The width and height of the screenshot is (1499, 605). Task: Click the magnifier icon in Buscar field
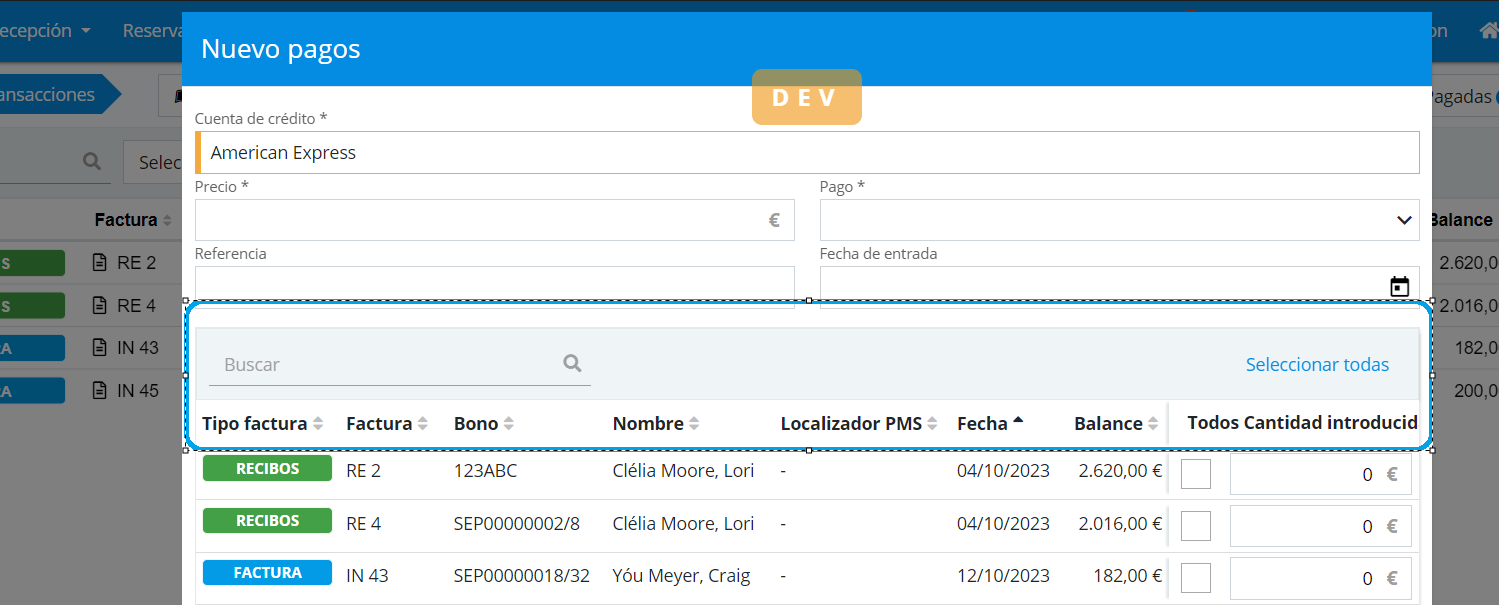(572, 364)
